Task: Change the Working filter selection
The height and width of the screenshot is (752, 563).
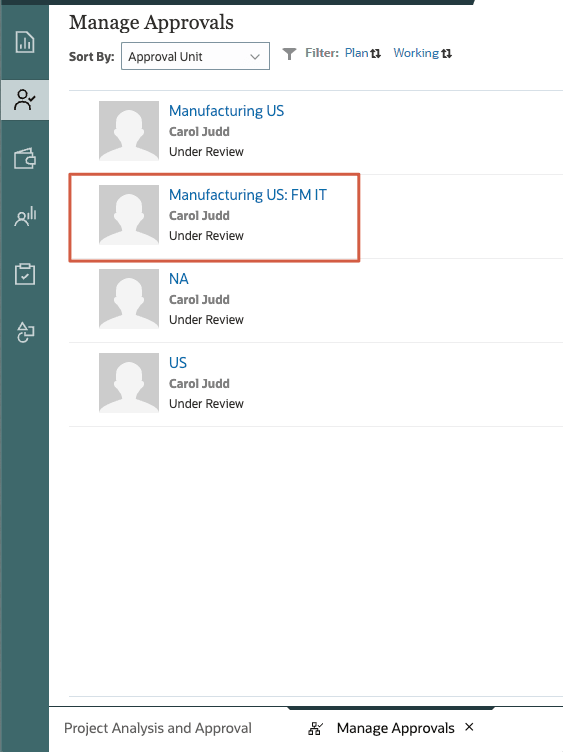Action: coord(422,53)
